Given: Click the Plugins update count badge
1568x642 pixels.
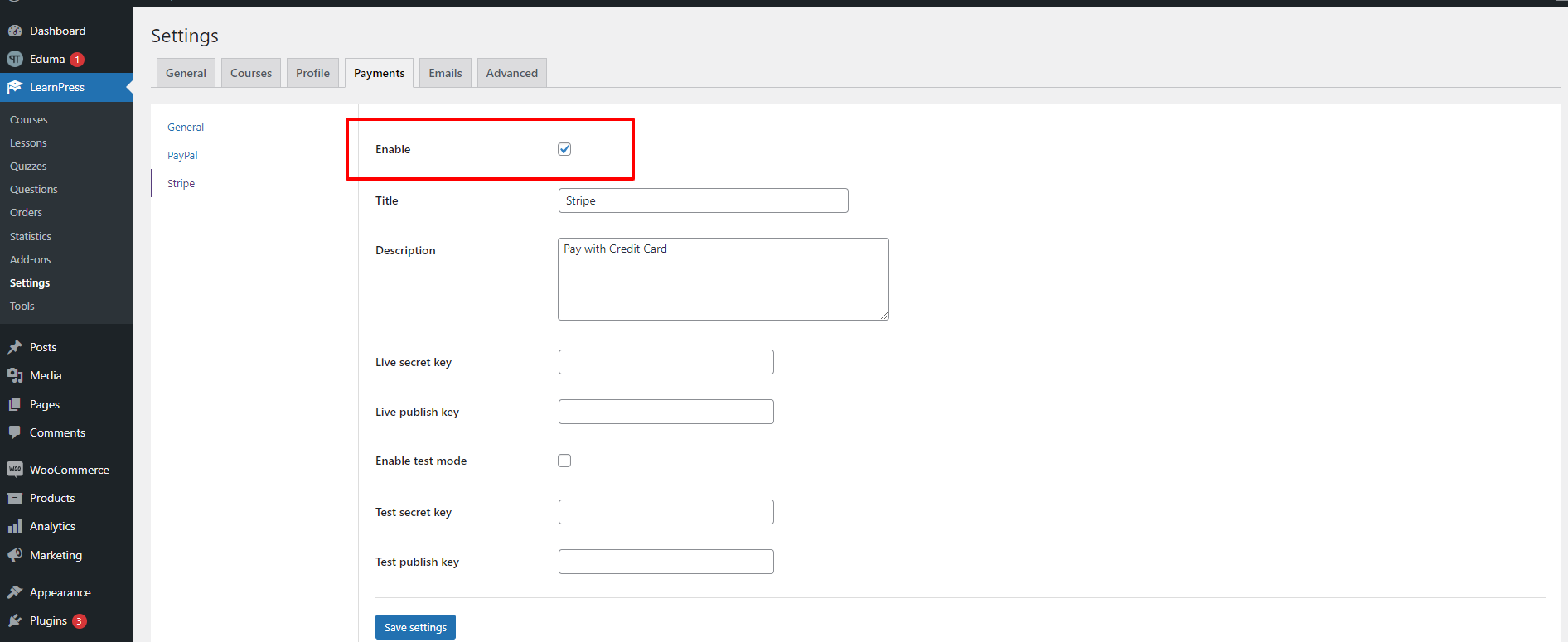Looking at the screenshot, I should pyautogui.click(x=80, y=621).
